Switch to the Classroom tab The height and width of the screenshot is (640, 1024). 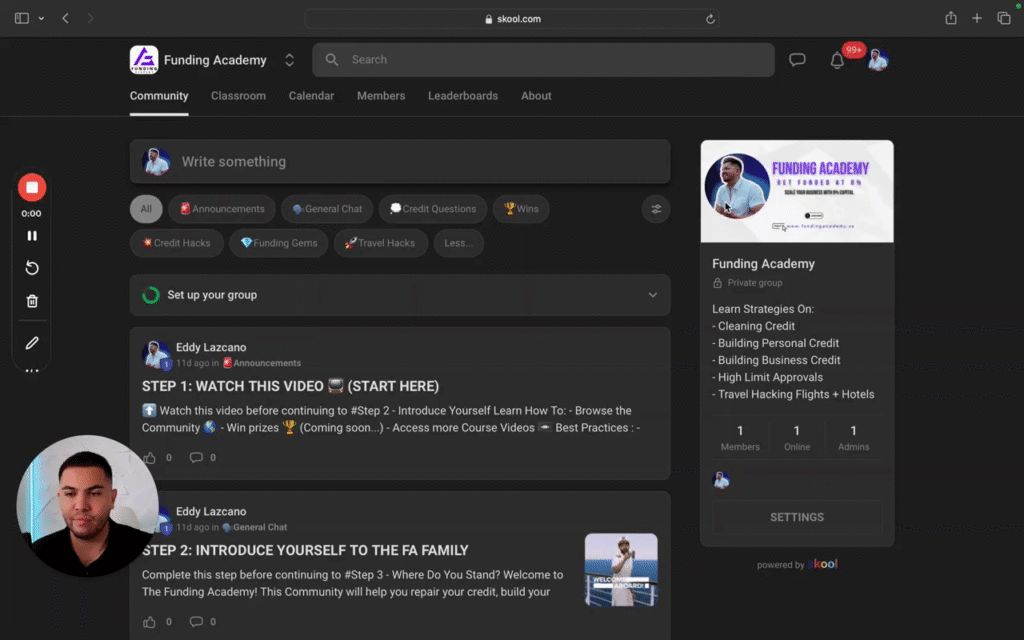[238, 96]
